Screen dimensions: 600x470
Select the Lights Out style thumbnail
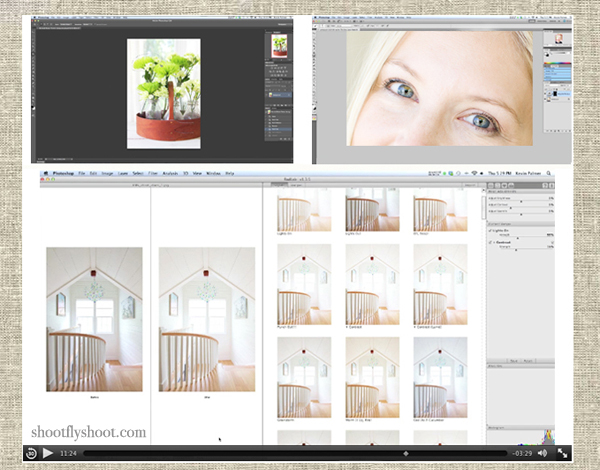(372, 210)
